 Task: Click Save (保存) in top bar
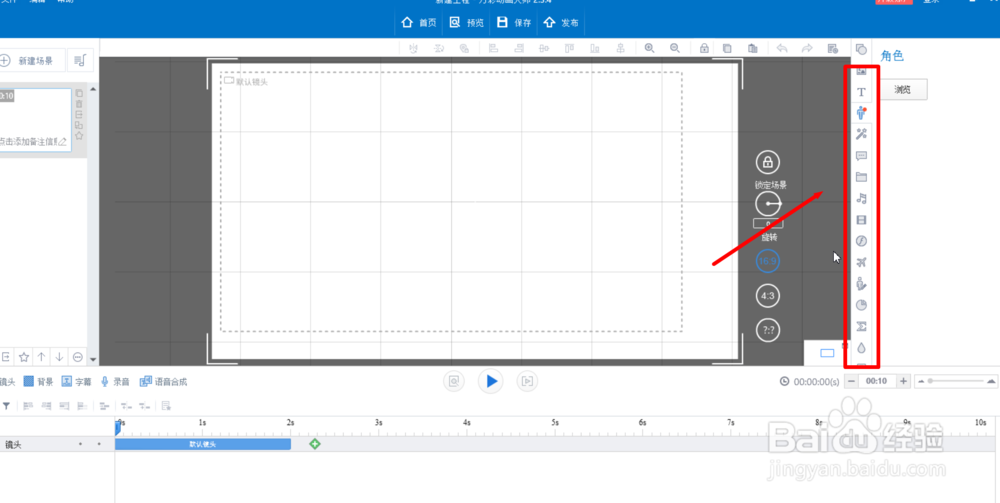point(514,22)
